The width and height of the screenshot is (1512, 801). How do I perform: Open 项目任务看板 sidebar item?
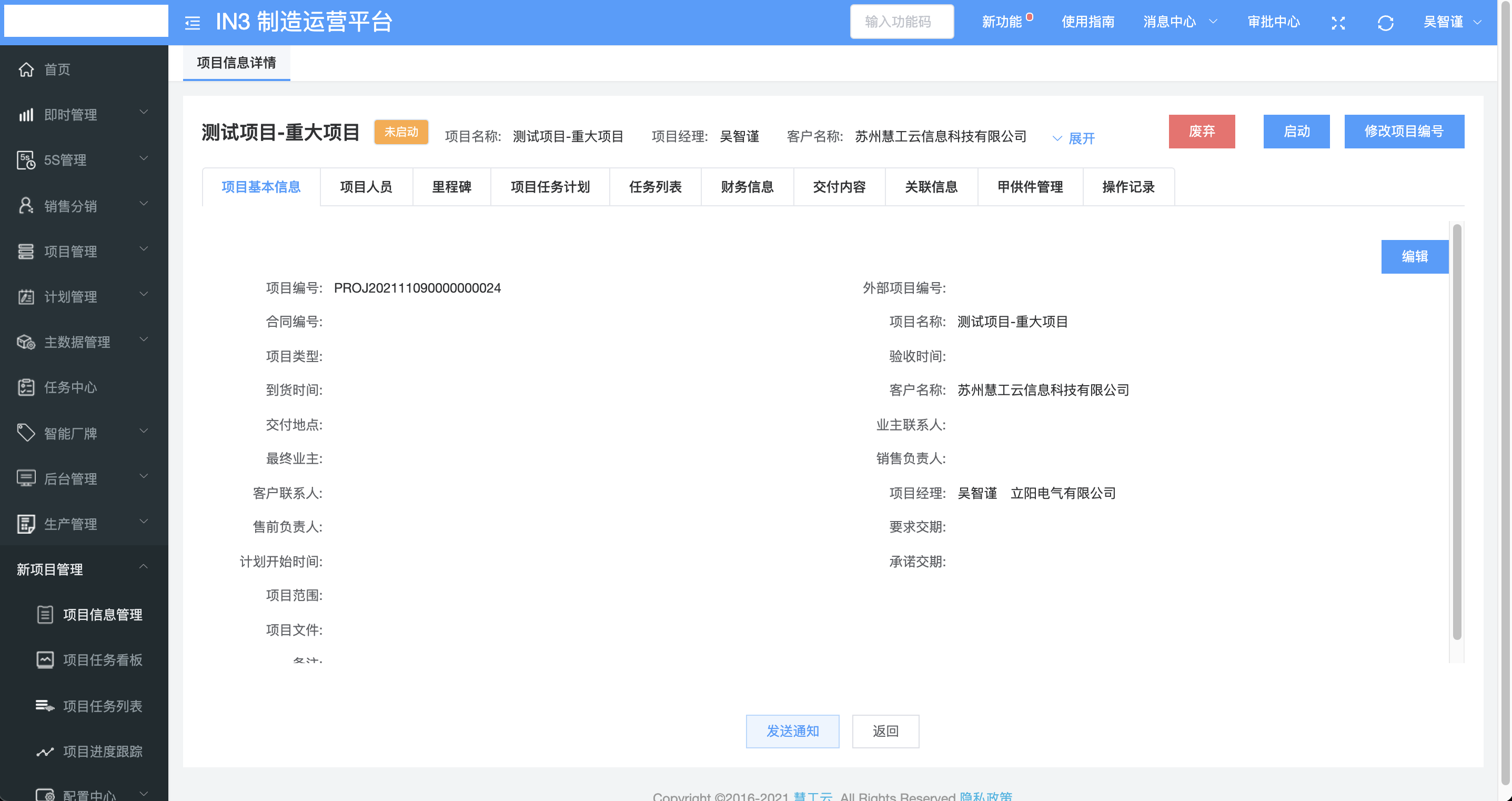coord(102,660)
